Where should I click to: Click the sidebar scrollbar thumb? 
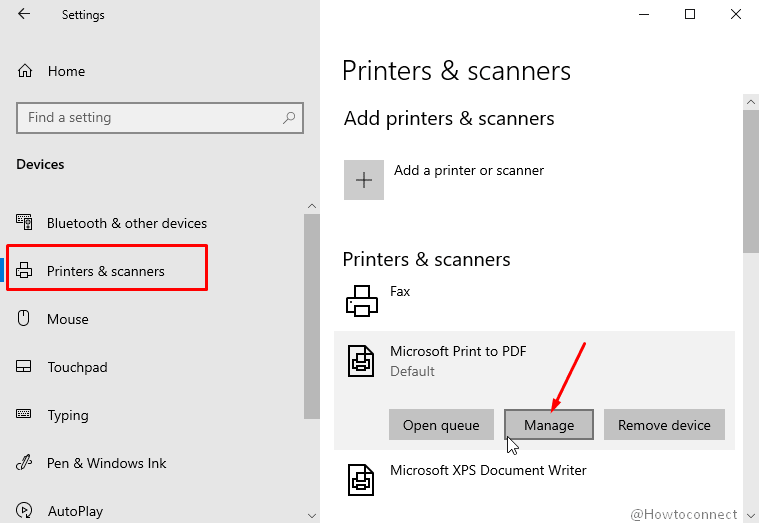[312, 316]
